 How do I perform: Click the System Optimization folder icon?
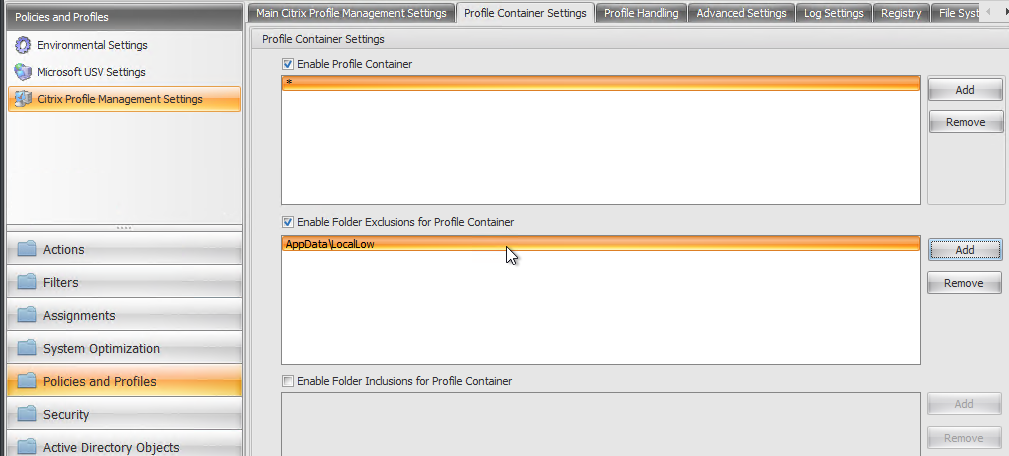[x=26, y=349]
